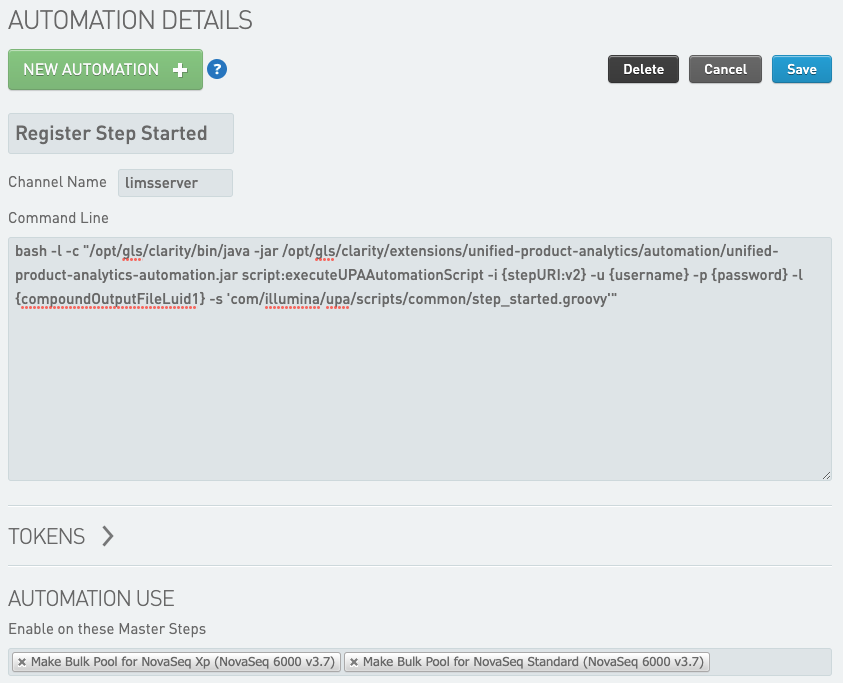Click the TOKENS section heading
The height and width of the screenshot is (683, 843).
(47, 536)
